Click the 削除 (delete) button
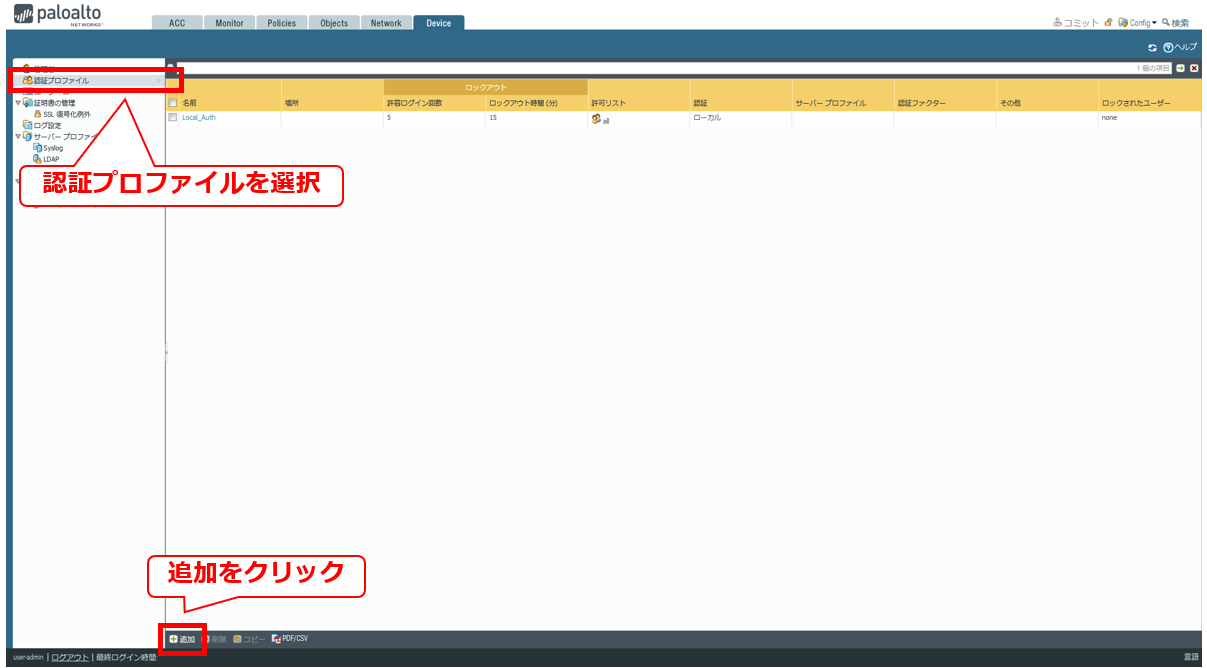1207x668 pixels. click(214, 639)
